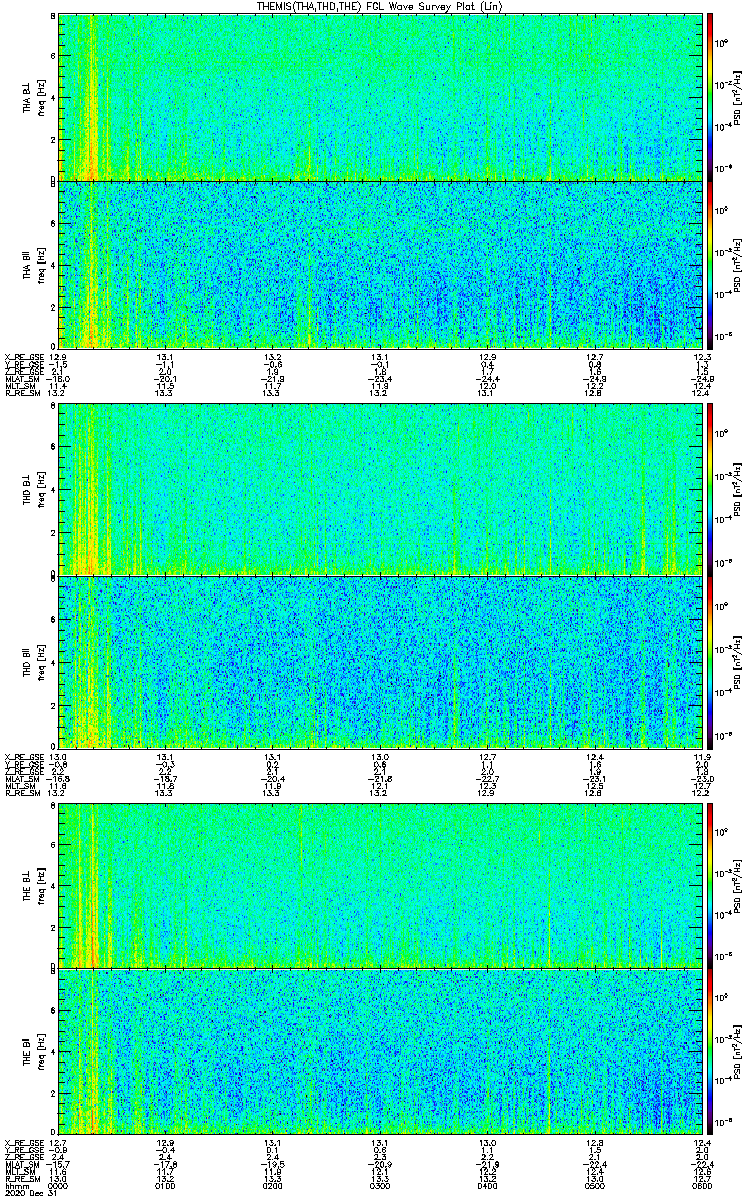
Task: Click the THA B-parallel freq [Hz] axis label
Action: (40, 264)
